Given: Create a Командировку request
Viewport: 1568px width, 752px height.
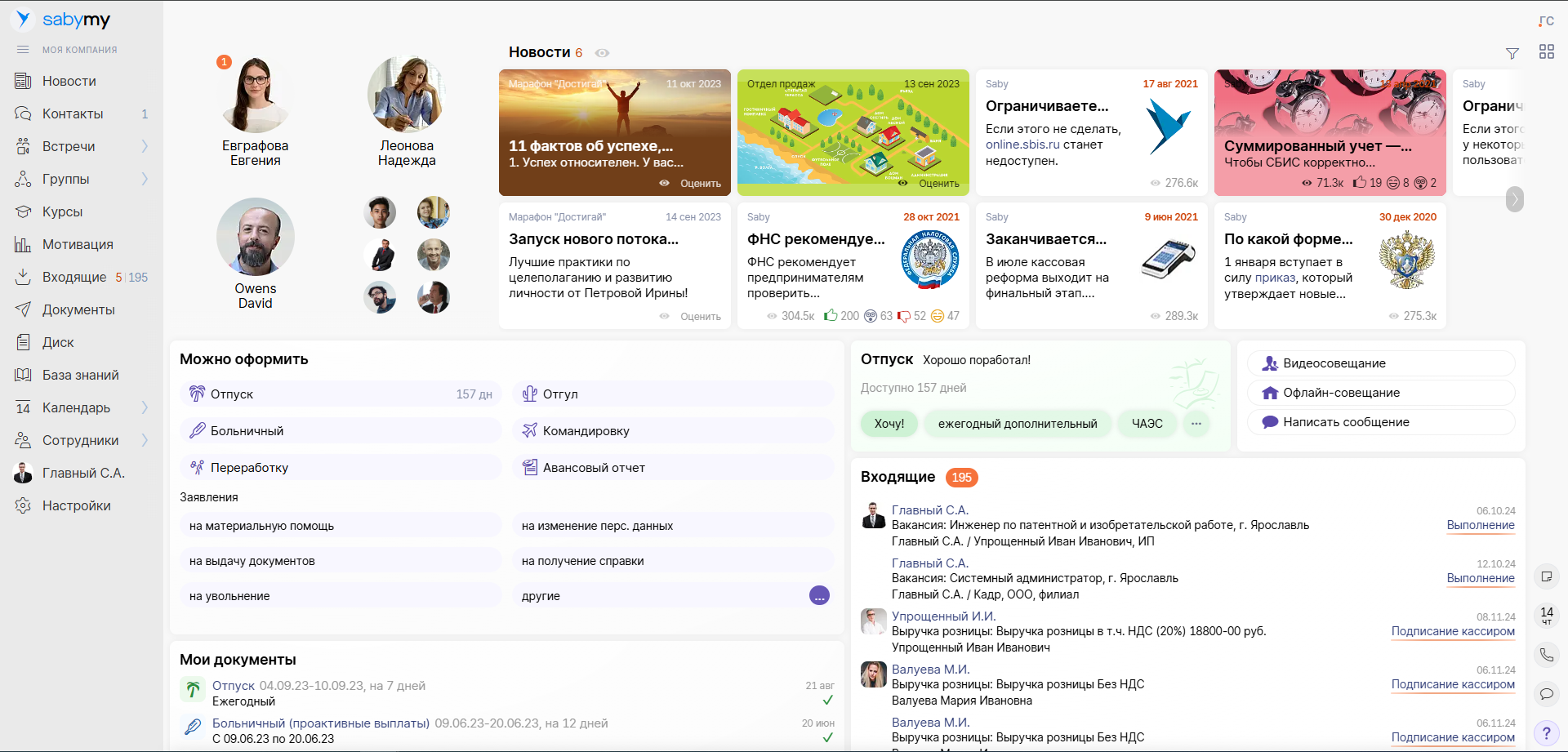Looking at the screenshot, I should tap(673, 430).
